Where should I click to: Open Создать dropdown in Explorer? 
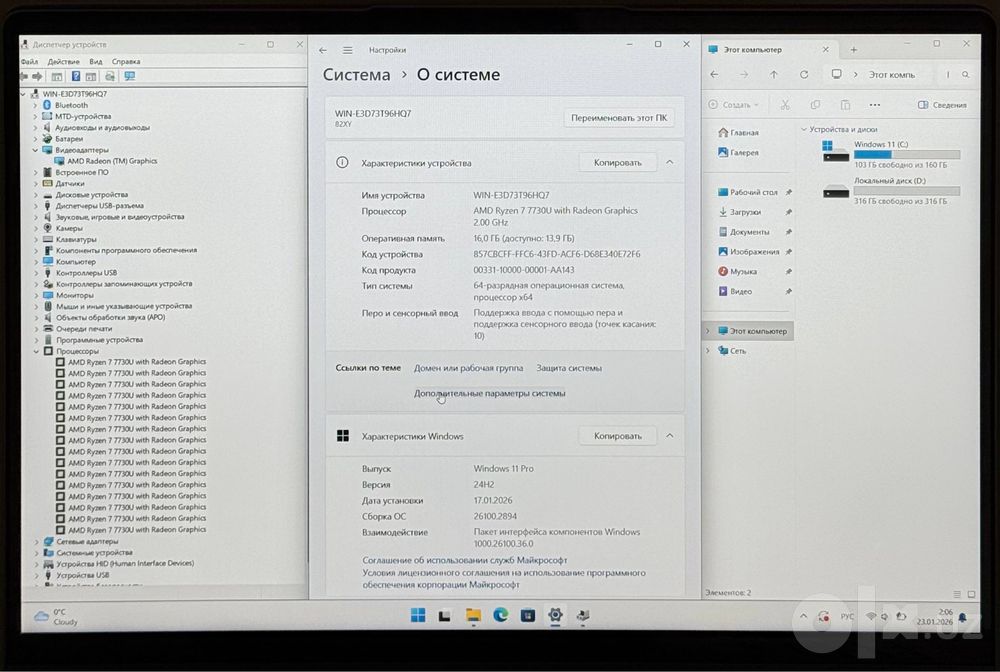733,105
